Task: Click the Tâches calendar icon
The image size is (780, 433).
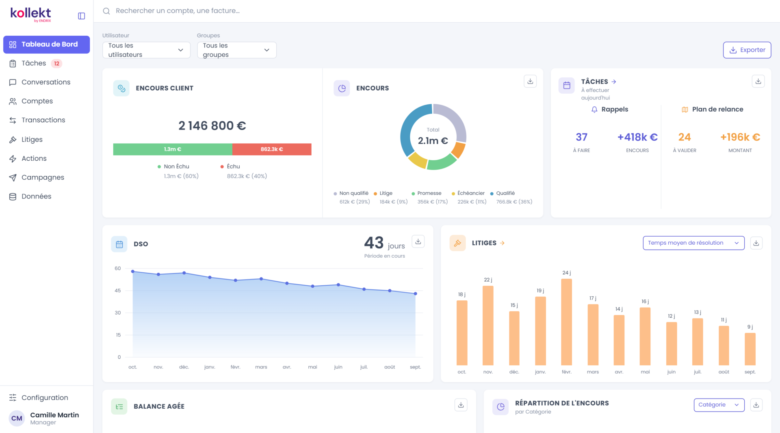Action: [567, 86]
